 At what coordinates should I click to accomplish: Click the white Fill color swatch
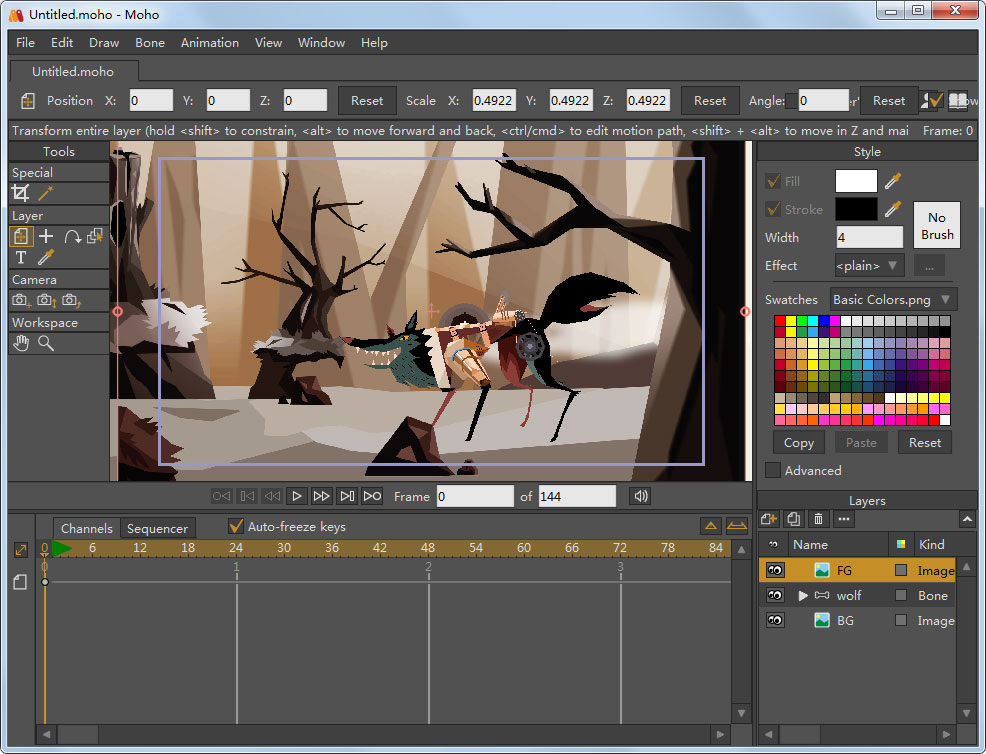856,181
